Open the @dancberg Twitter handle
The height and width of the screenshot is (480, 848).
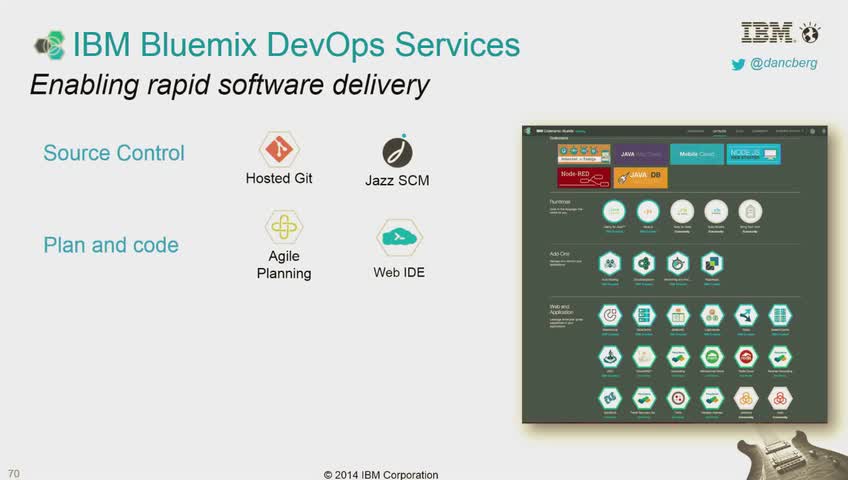tap(784, 63)
